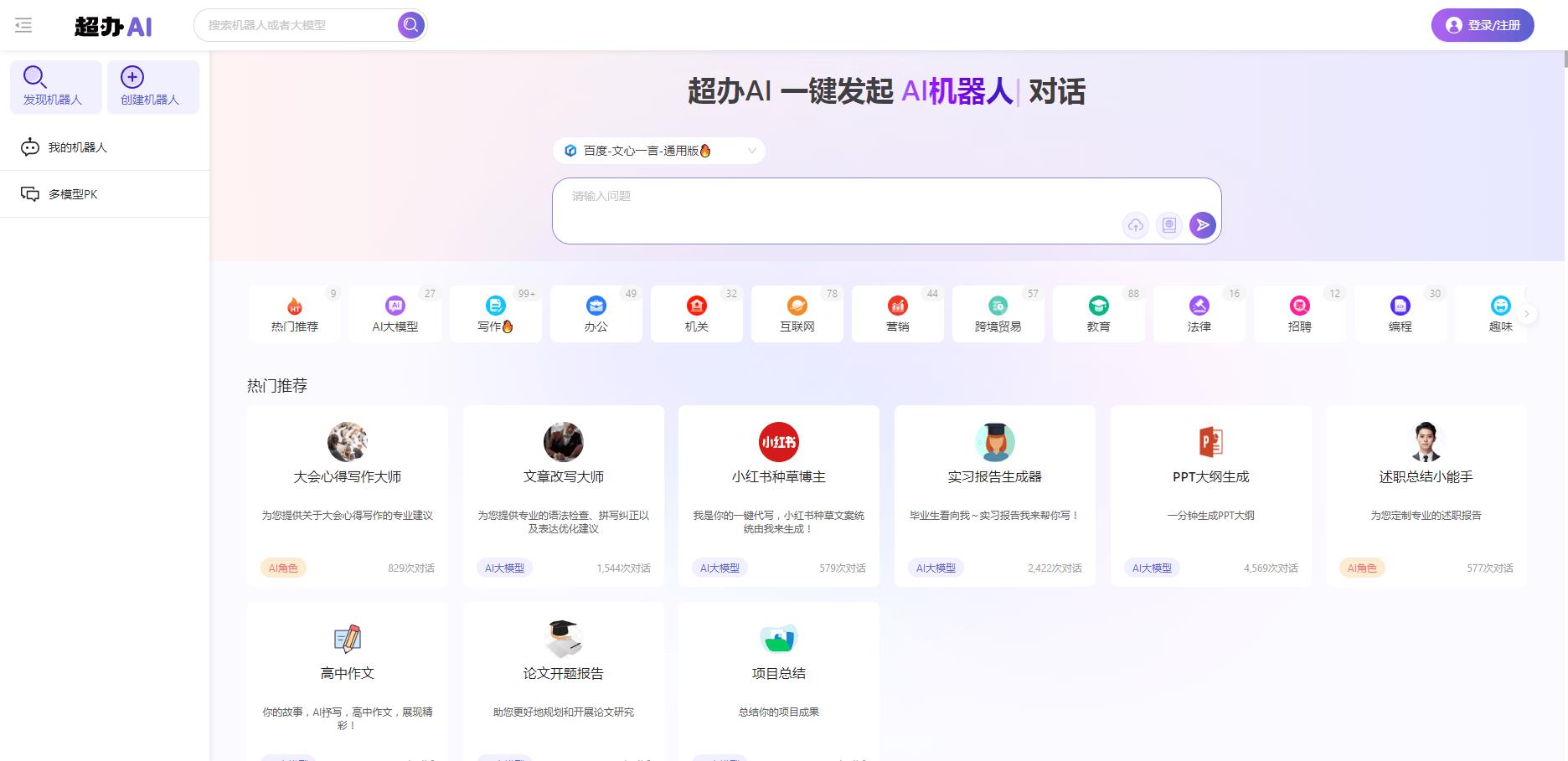This screenshot has height=761, width=1568.
Task: Toggle the sidebar collapse icon at top left
Action: (23, 25)
